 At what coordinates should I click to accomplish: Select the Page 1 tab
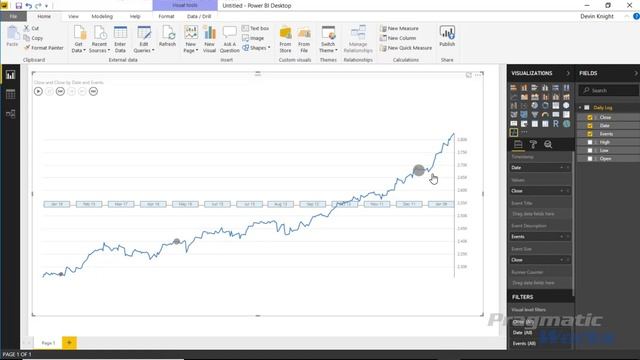click(48, 343)
